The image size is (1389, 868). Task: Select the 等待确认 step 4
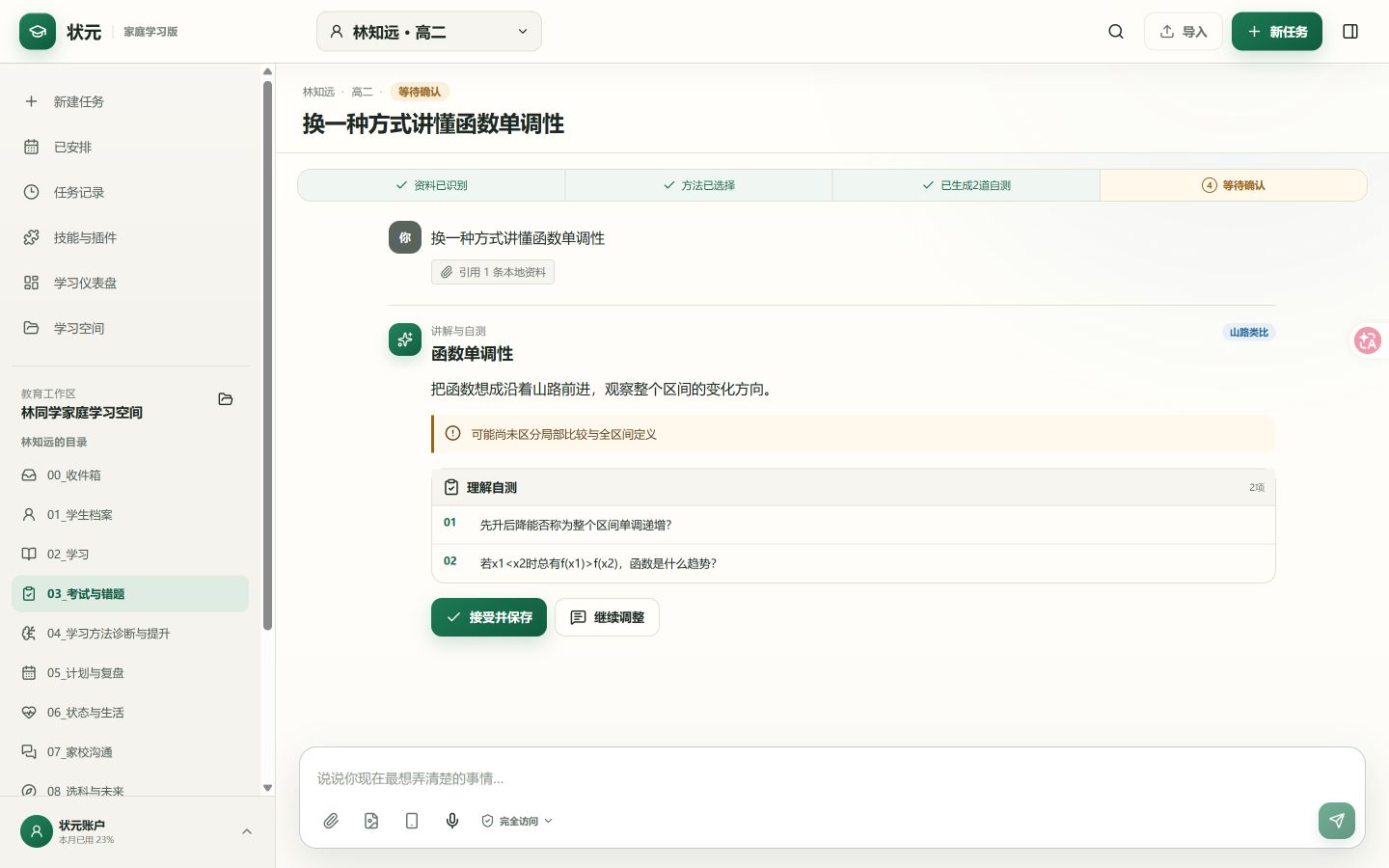(1233, 185)
